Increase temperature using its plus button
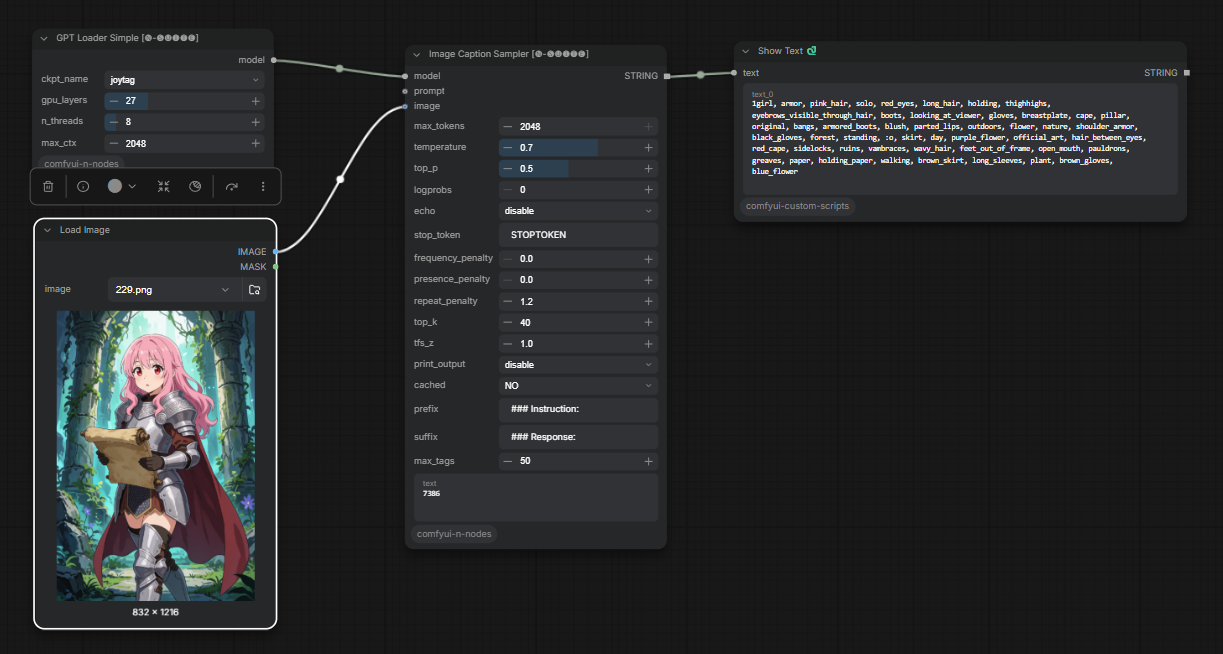Image resolution: width=1223 pixels, height=654 pixels. click(649, 148)
